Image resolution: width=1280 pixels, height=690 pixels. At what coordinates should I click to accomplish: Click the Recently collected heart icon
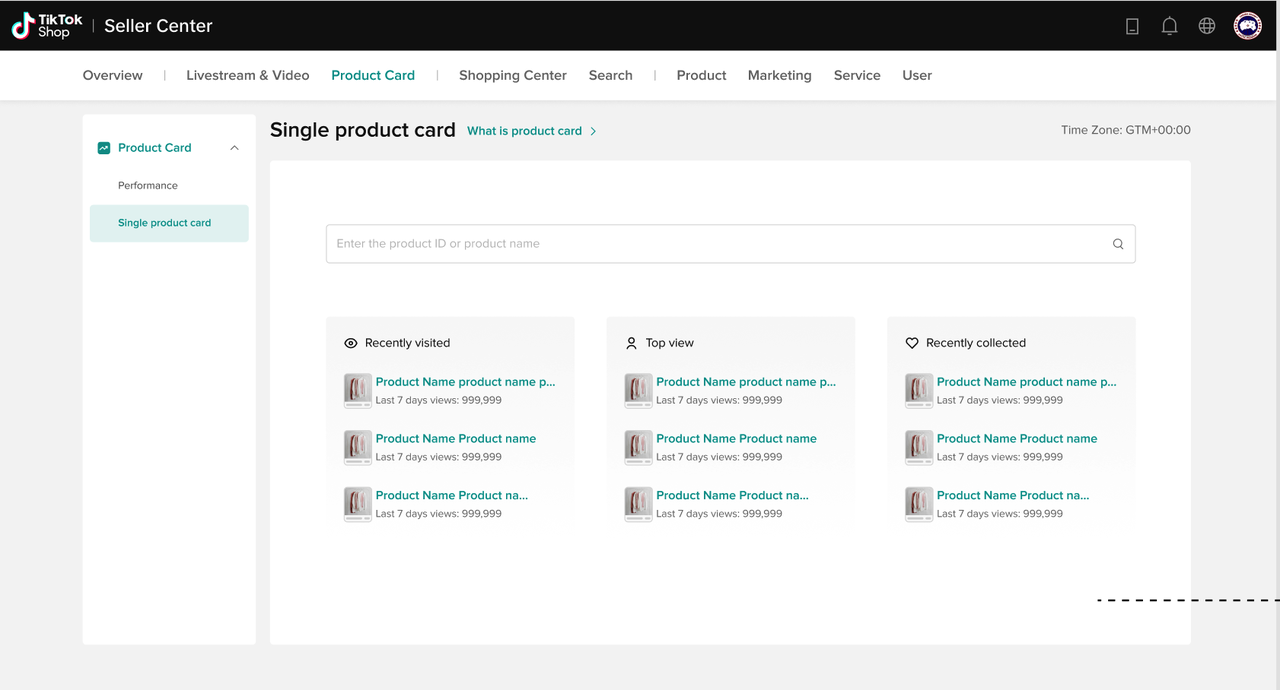pyautogui.click(x=912, y=343)
